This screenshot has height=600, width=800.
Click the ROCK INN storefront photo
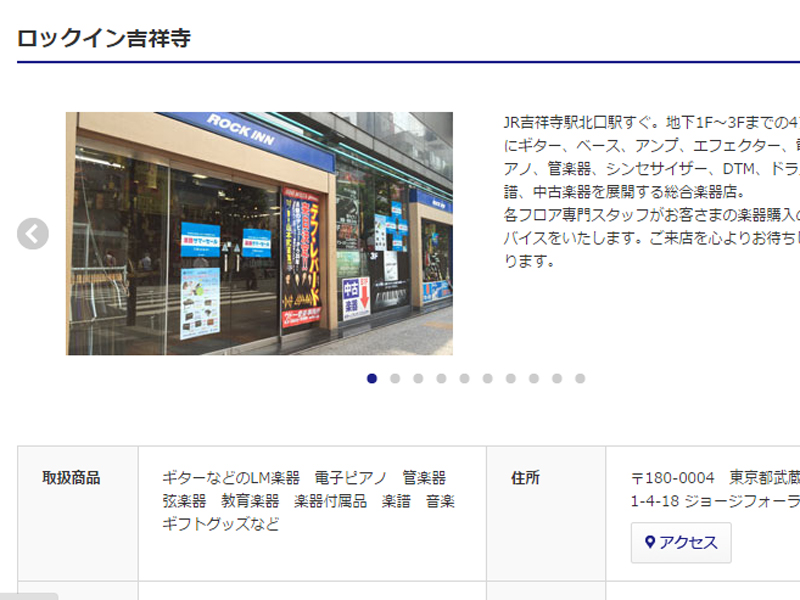(259, 233)
